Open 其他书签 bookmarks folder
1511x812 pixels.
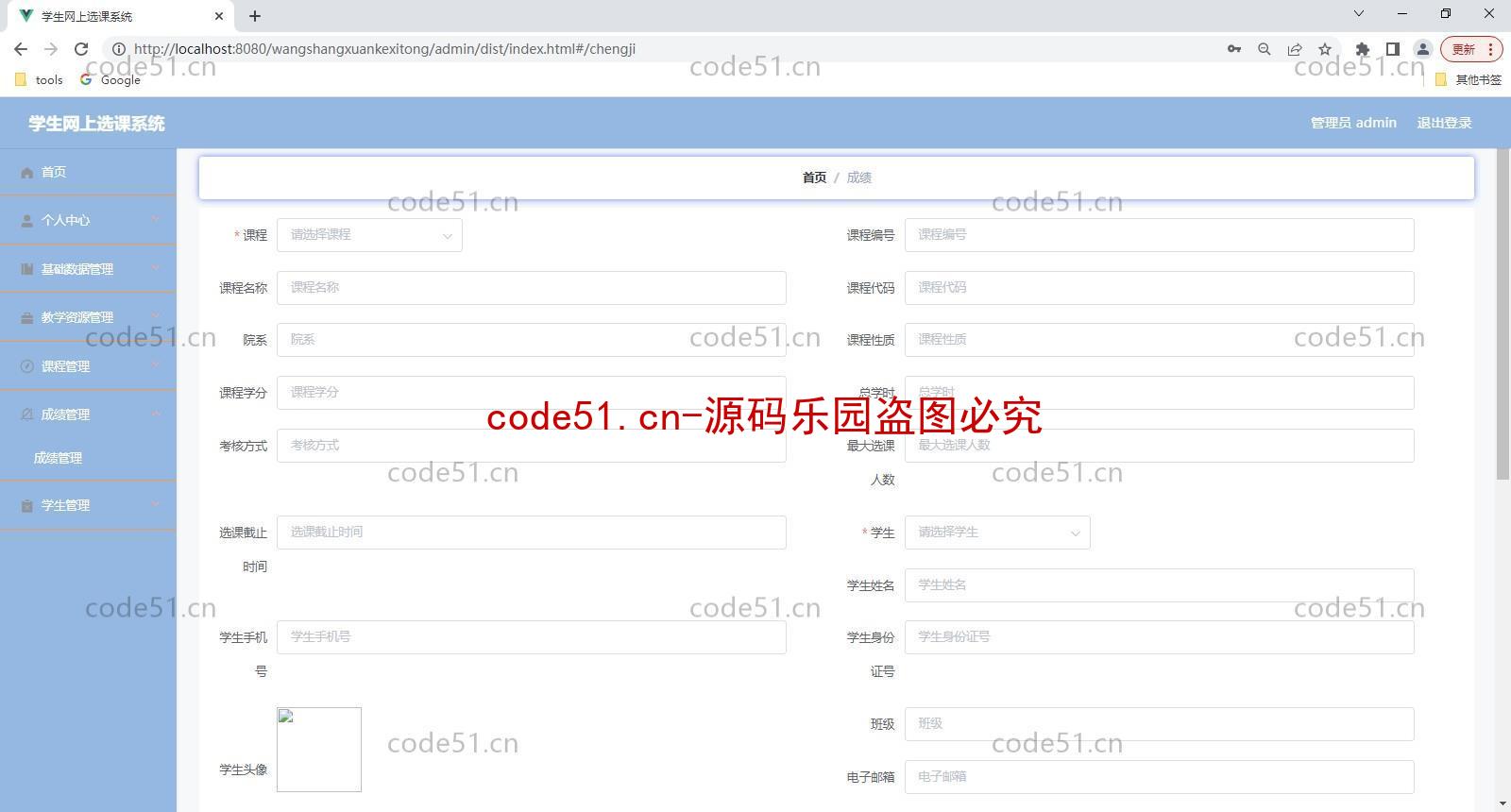[x=1468, y=80]
